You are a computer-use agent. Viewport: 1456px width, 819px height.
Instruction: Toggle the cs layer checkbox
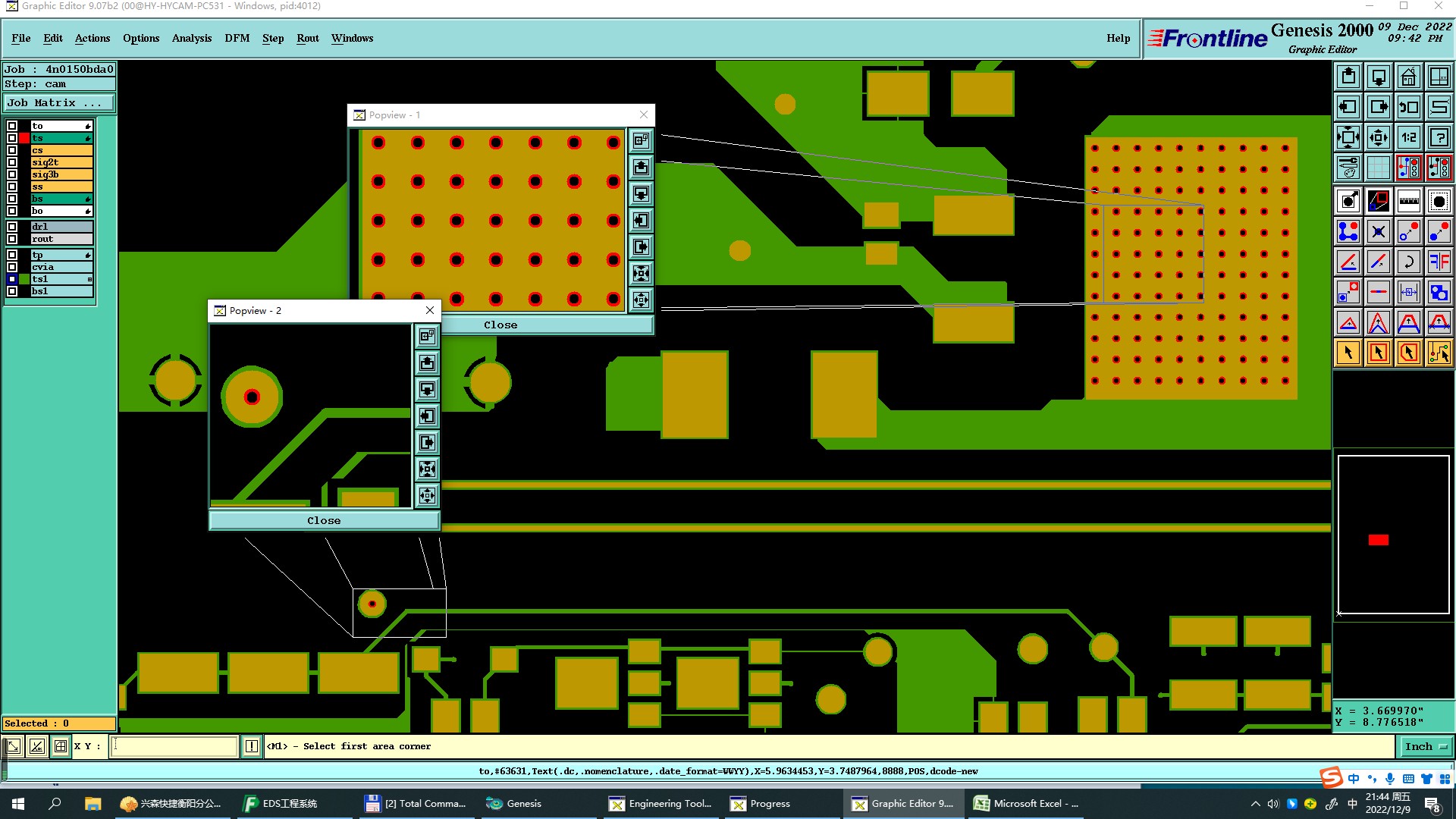(12, 150)
